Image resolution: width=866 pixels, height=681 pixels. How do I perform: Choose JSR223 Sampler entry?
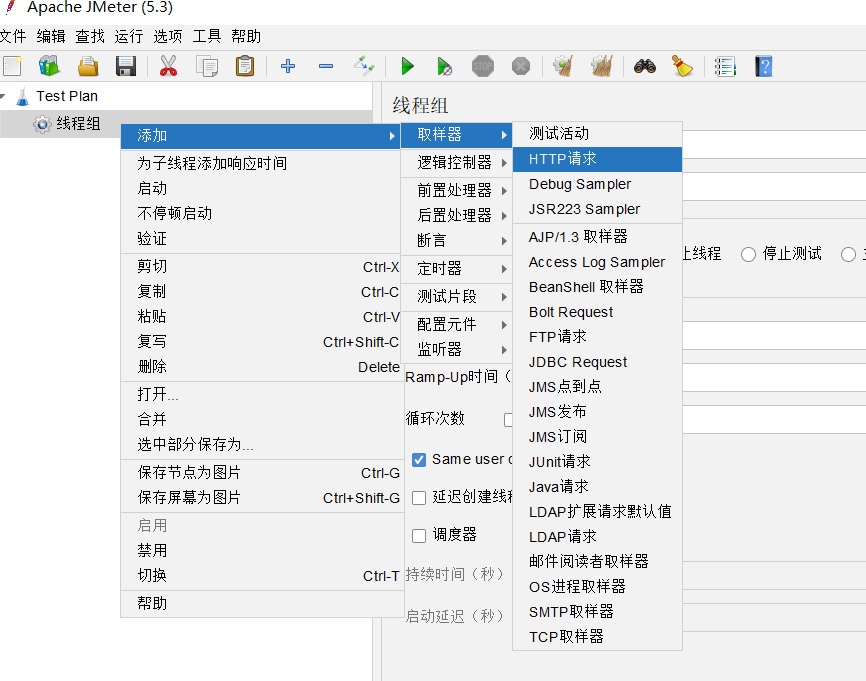pos(598,209)
